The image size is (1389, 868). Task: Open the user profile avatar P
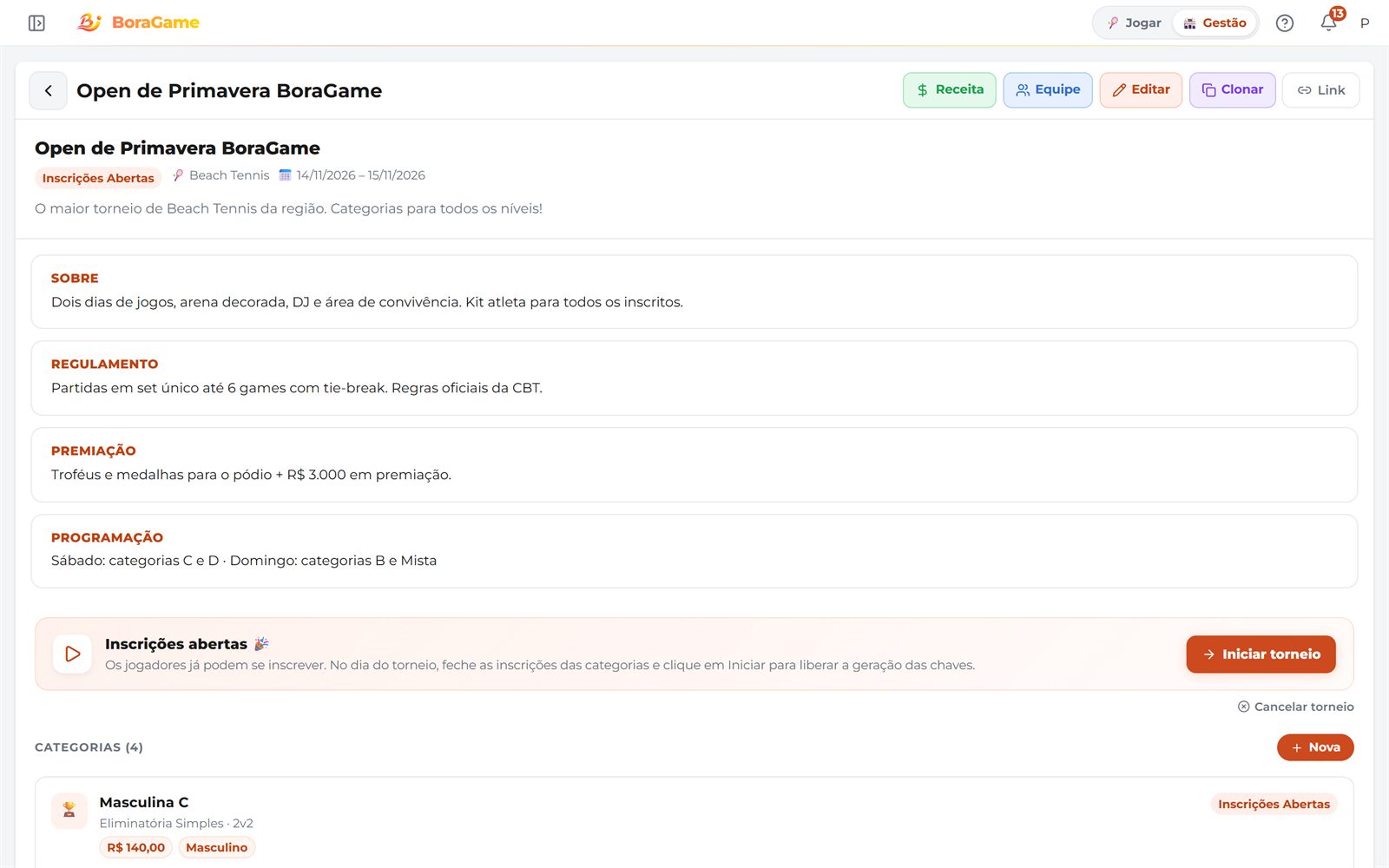click(x=1365, y=23)
